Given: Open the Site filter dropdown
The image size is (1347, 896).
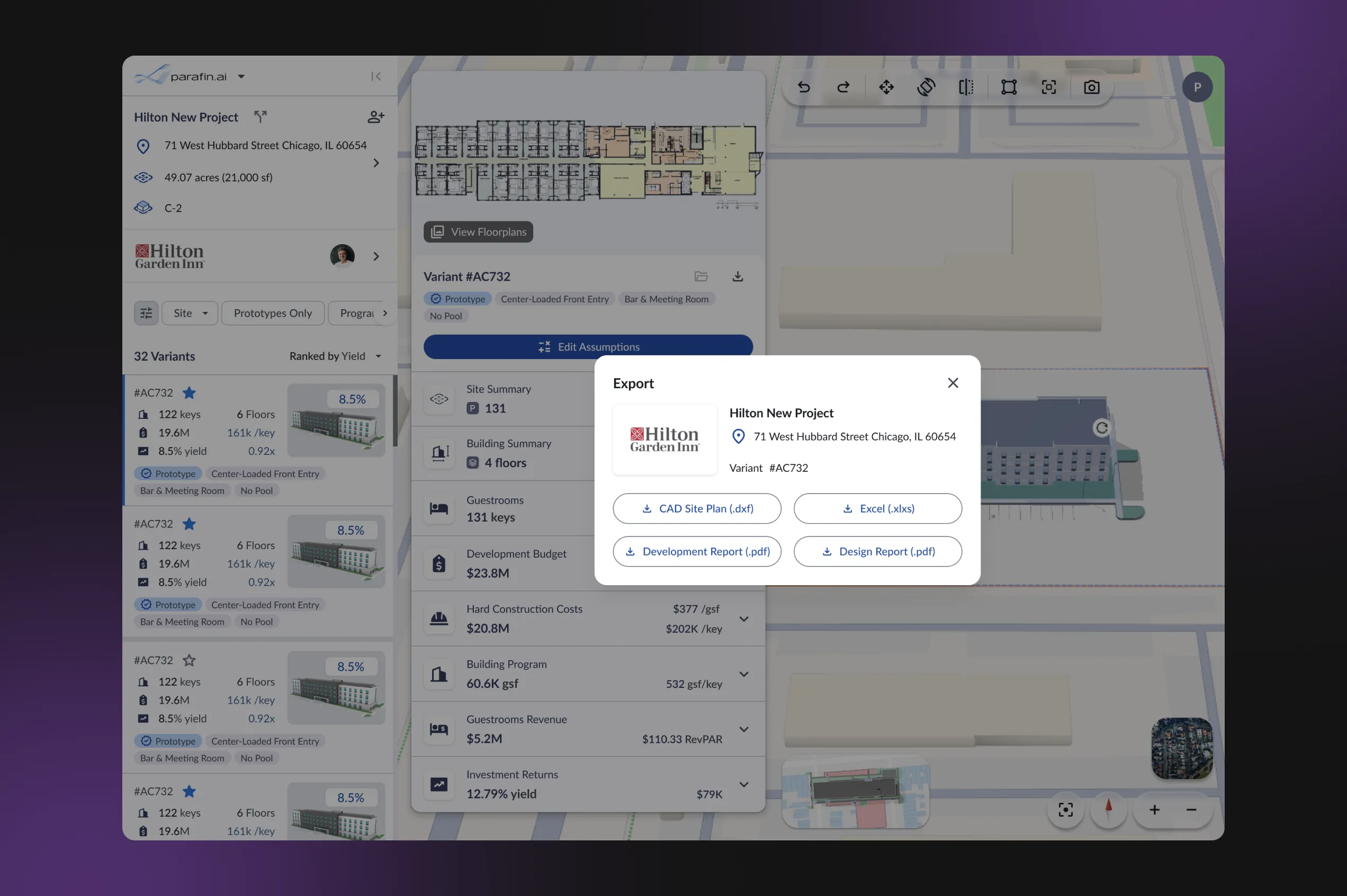Looking at the screenshot, I should [190, 313].
